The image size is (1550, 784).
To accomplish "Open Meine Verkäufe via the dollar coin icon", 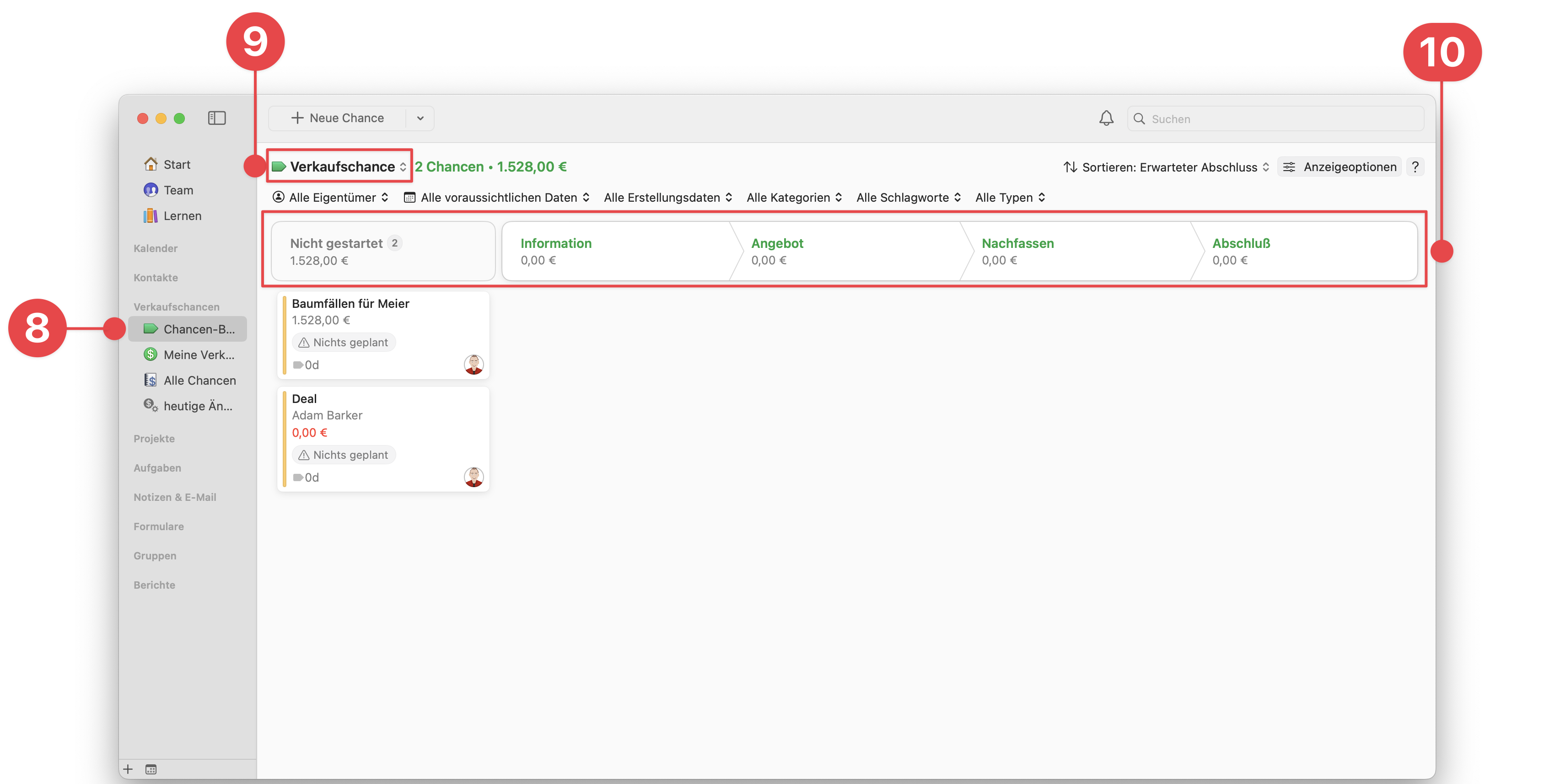I will (x=151, y=354).
